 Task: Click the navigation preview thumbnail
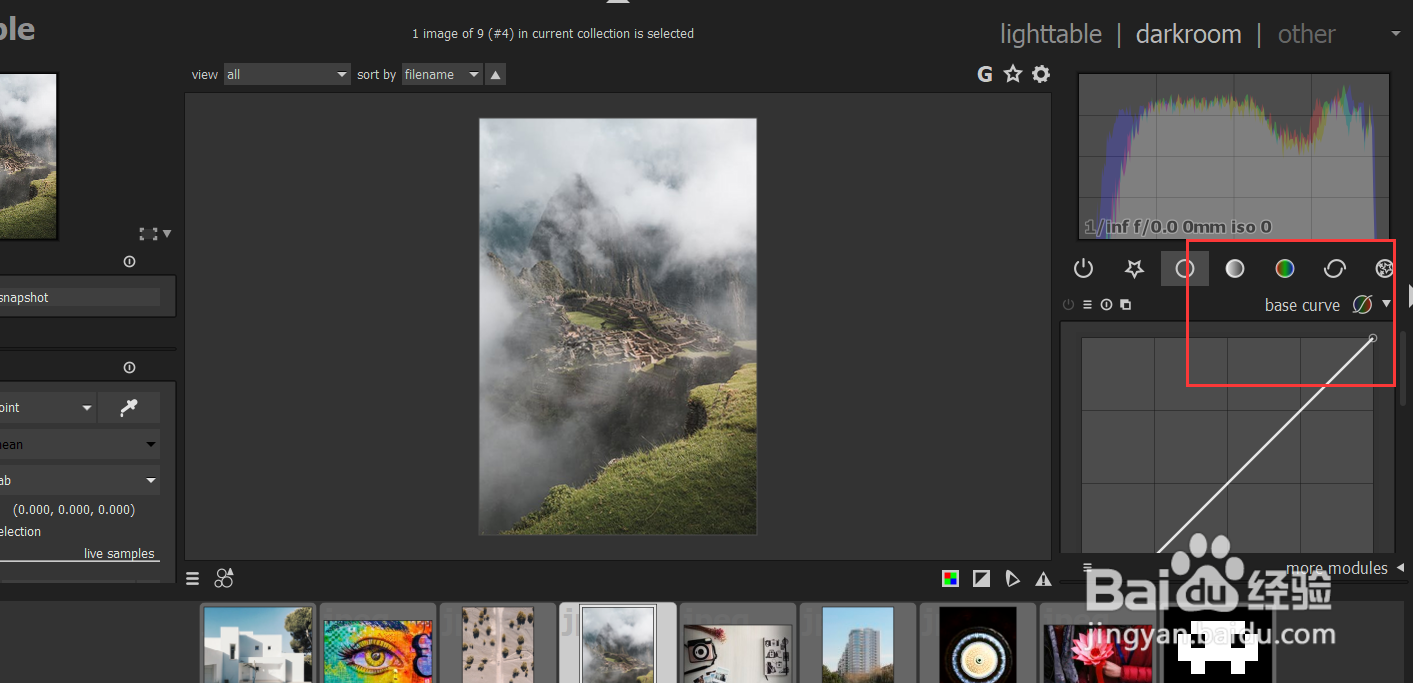[x=28, y=155]
